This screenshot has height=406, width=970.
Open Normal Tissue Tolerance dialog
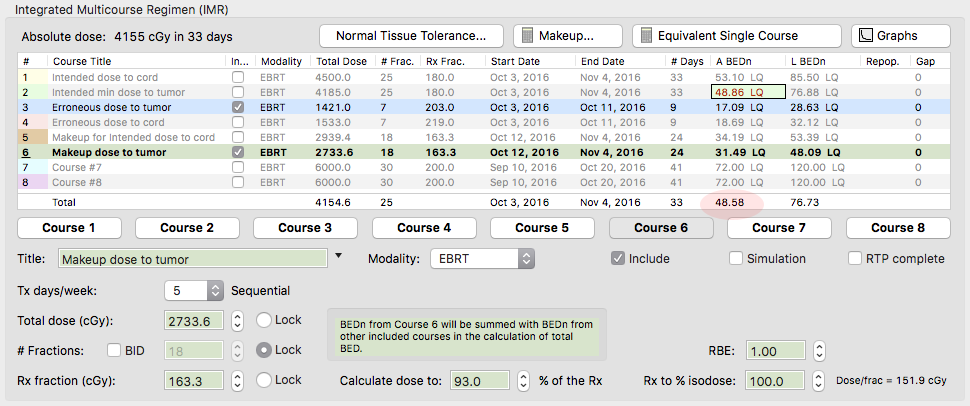click(x=411, y=36)
